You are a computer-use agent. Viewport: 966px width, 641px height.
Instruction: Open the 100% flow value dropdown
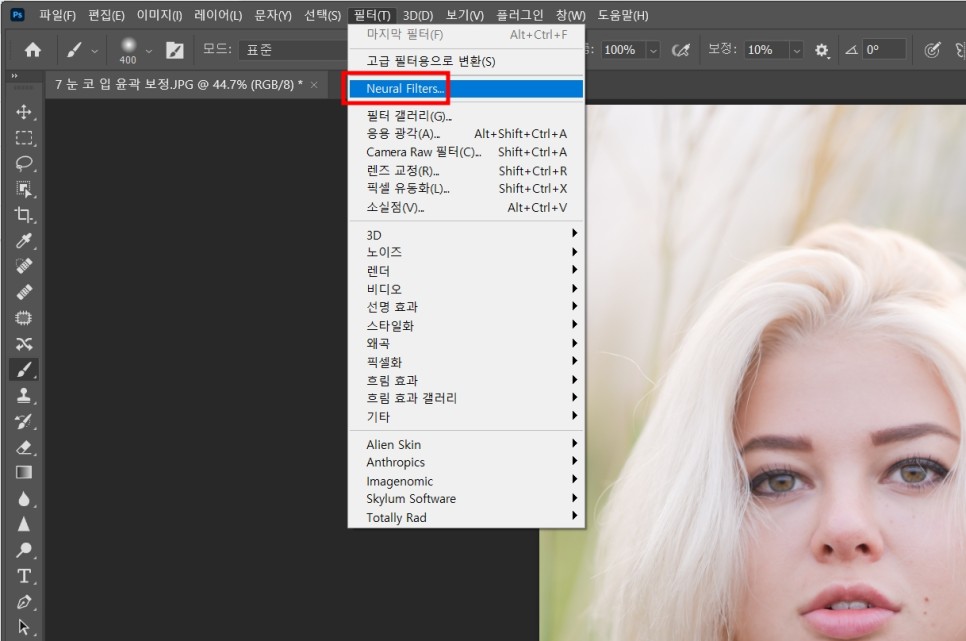(653, 50)
